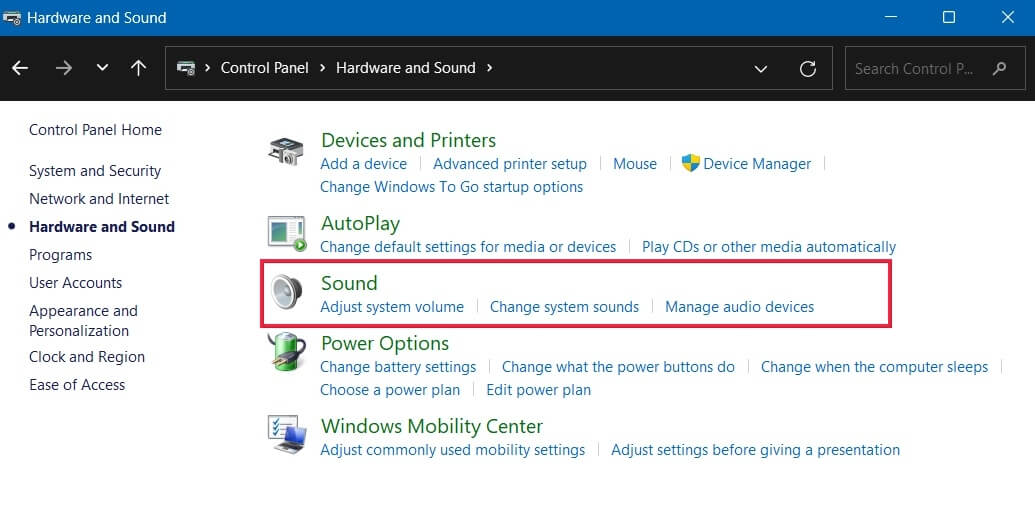
Task: Open Control Panel Home in sidebar
Action: pyautogui.click(x=95, y=129)
